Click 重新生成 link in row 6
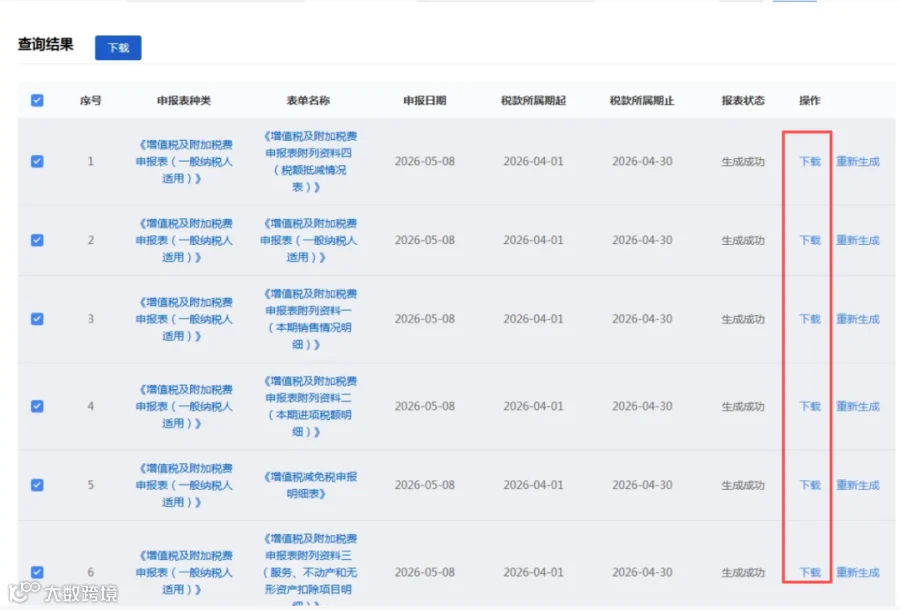 [x=858, y=572]
